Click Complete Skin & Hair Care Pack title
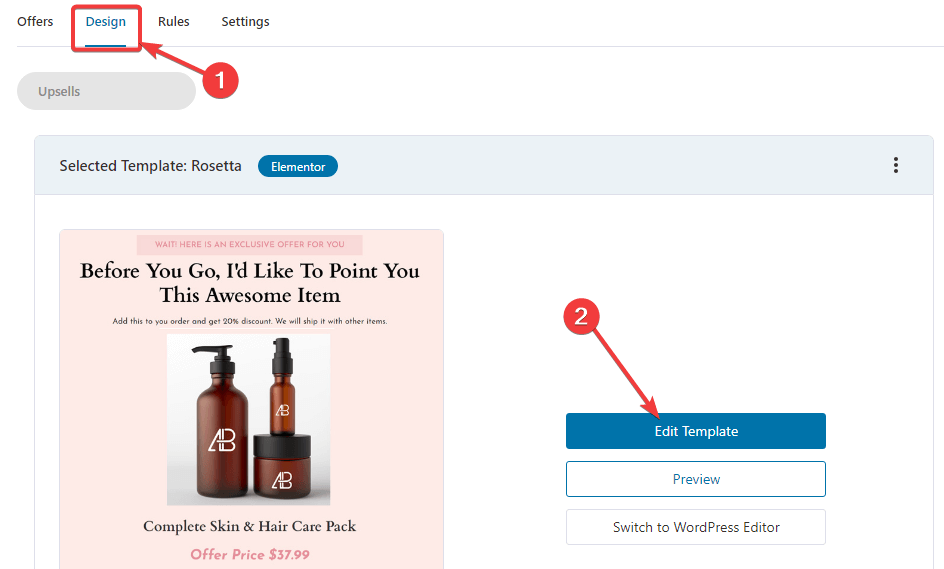Screen dimensions: 944x569 pos(250,526)
